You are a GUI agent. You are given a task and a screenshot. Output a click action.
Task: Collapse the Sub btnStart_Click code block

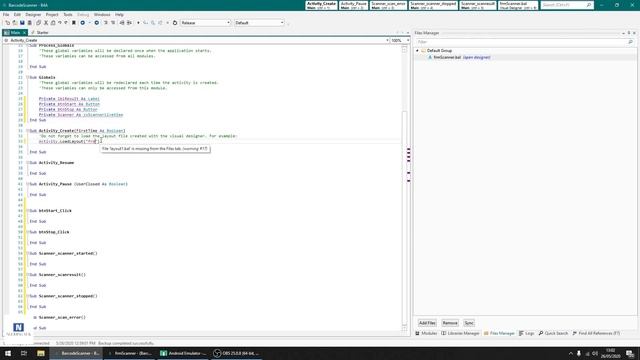pos(28,211)
